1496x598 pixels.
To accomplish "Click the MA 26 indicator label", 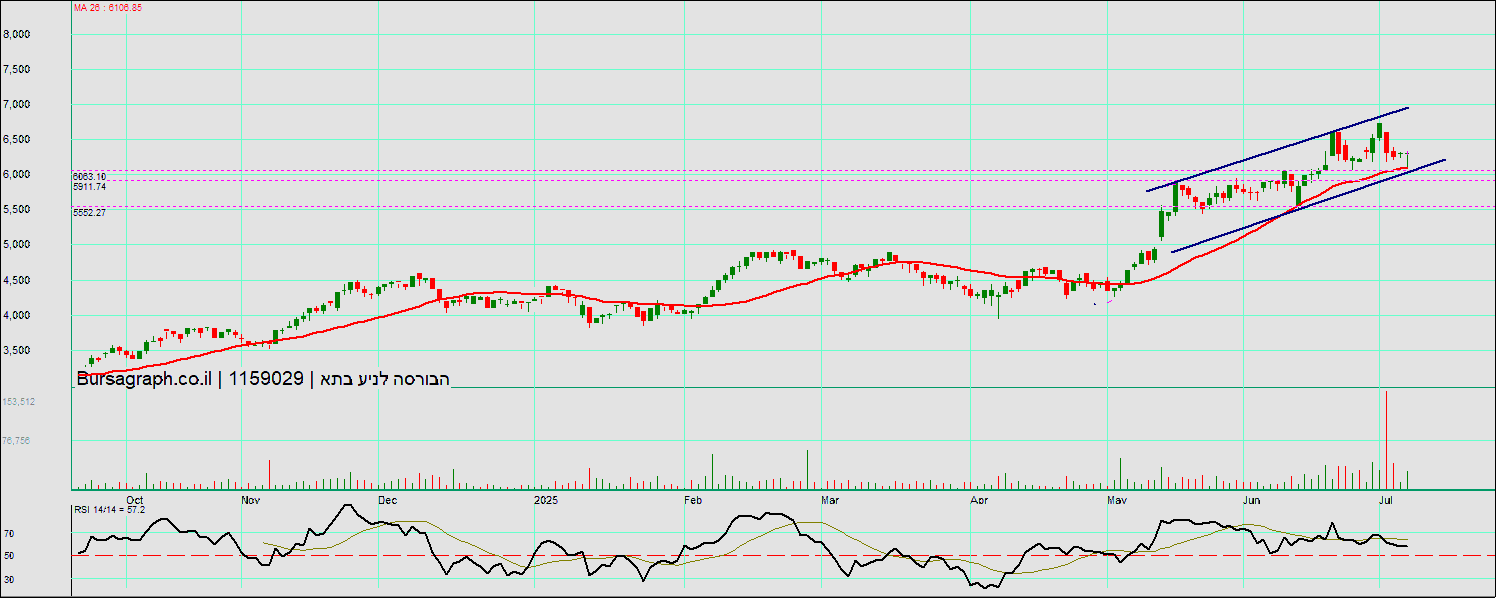I will pos(108,7).
